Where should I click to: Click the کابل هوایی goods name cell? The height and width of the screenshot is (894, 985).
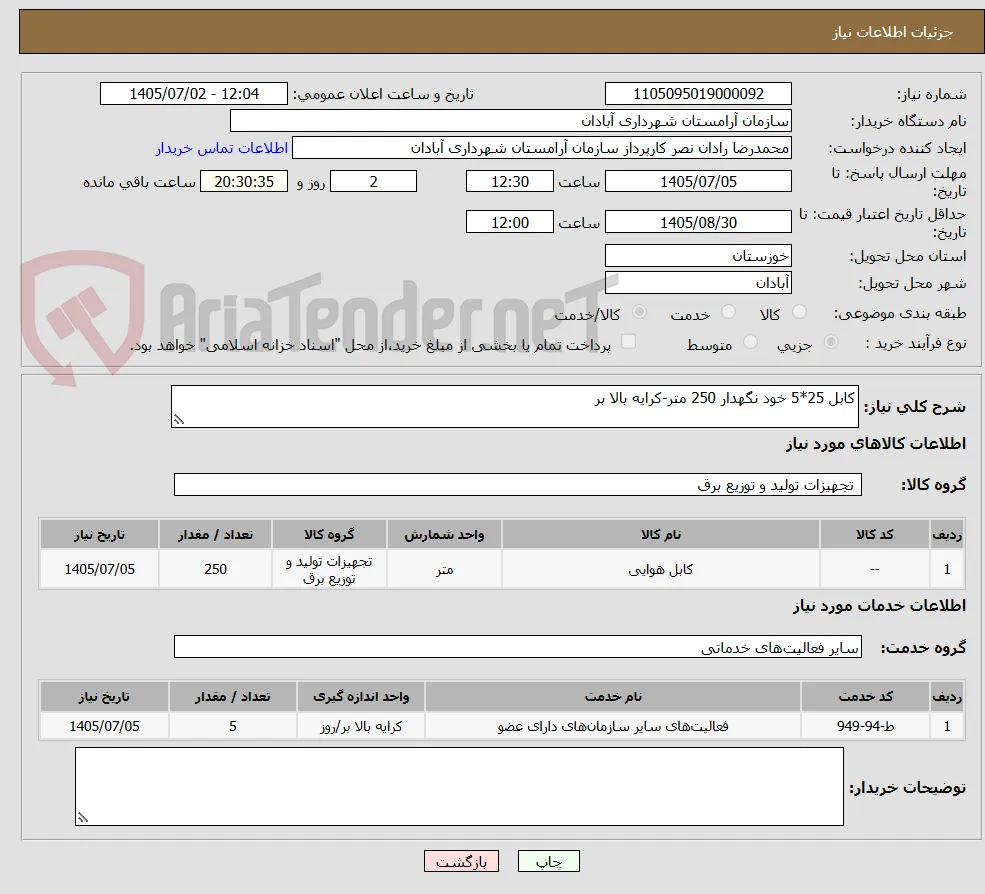(x=661, y=569)
